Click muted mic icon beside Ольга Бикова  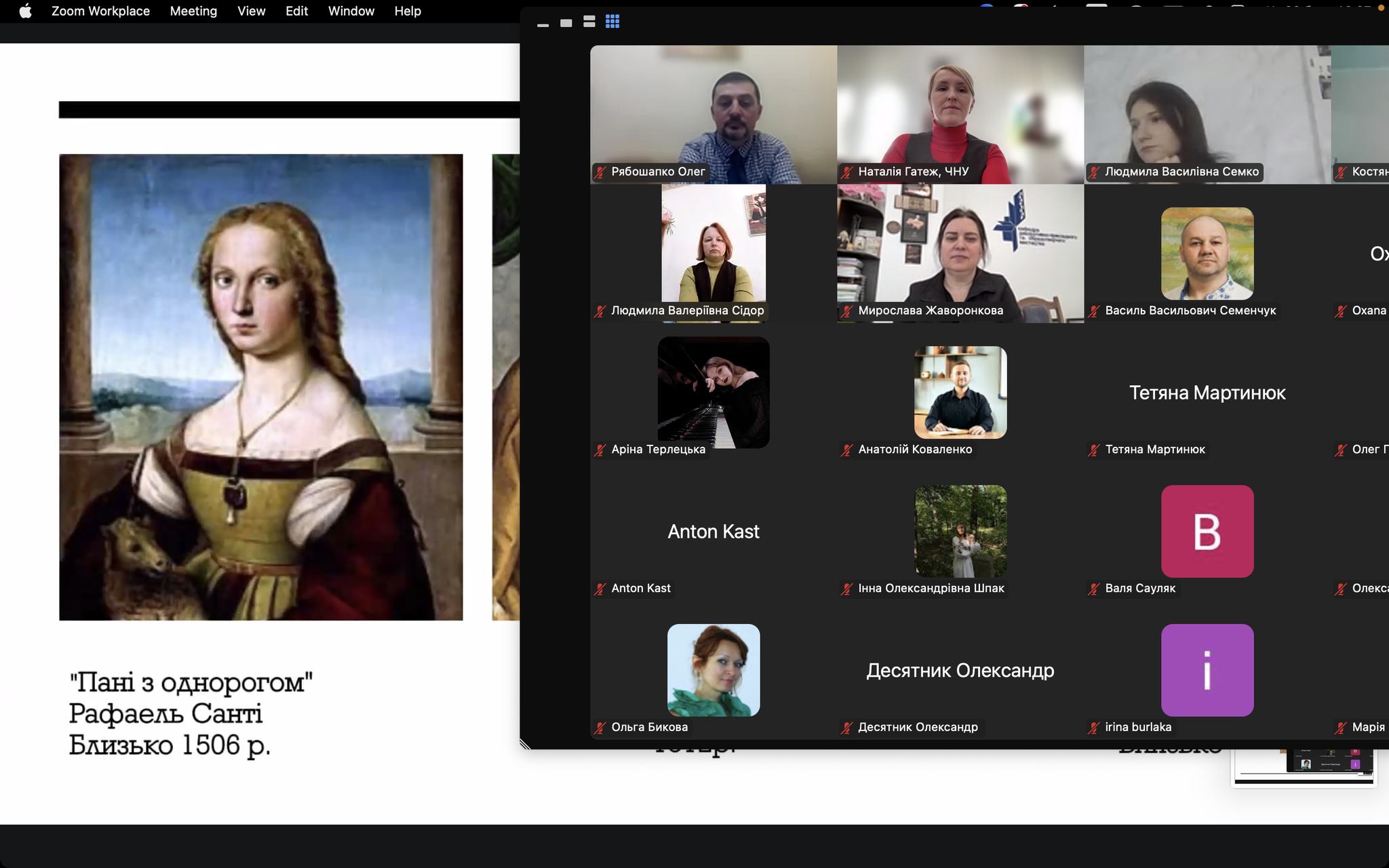coord(600,728)
